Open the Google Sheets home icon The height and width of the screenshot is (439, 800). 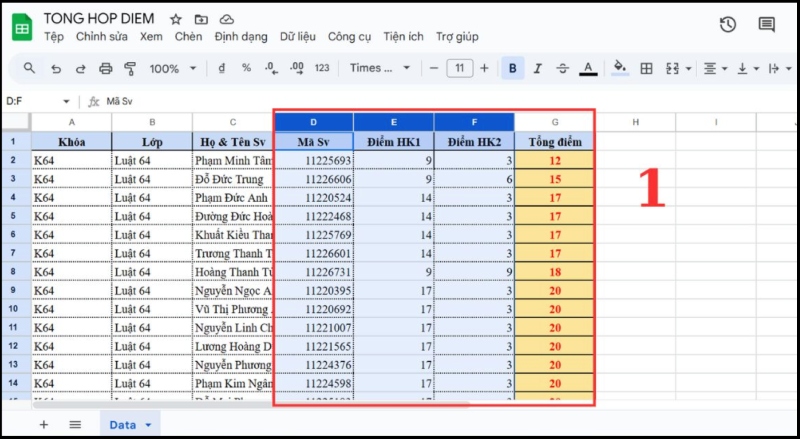click(22, 28)
